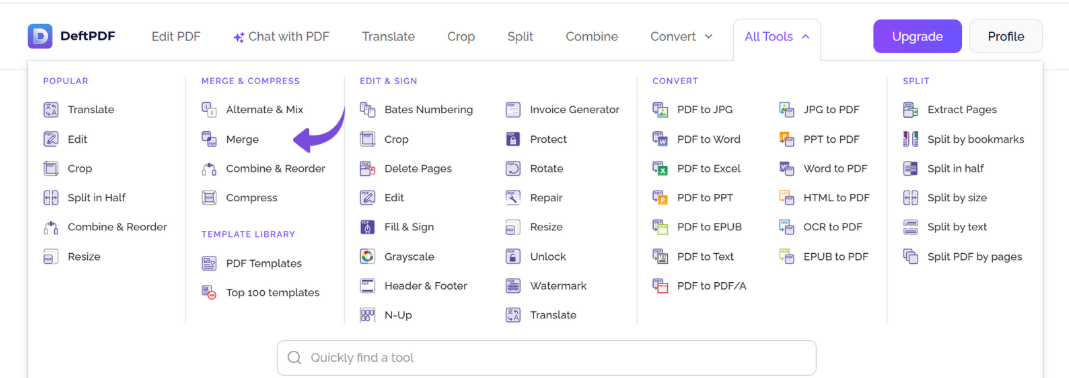This screenshot has height=378, width=1069.
Task: Open the JPG to PDF icon
Action: click(787, 109)
